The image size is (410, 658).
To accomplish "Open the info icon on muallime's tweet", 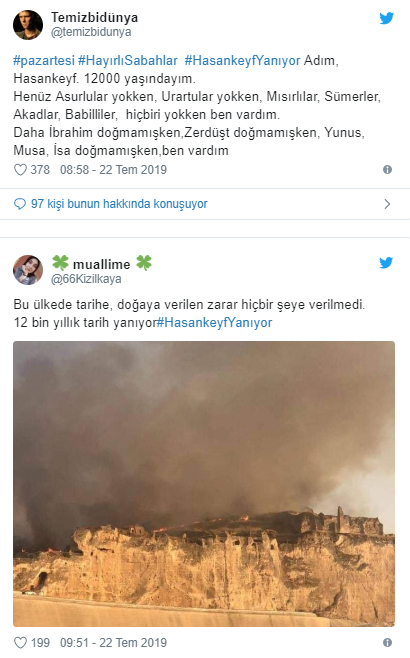I will click(x=387, y=642).
